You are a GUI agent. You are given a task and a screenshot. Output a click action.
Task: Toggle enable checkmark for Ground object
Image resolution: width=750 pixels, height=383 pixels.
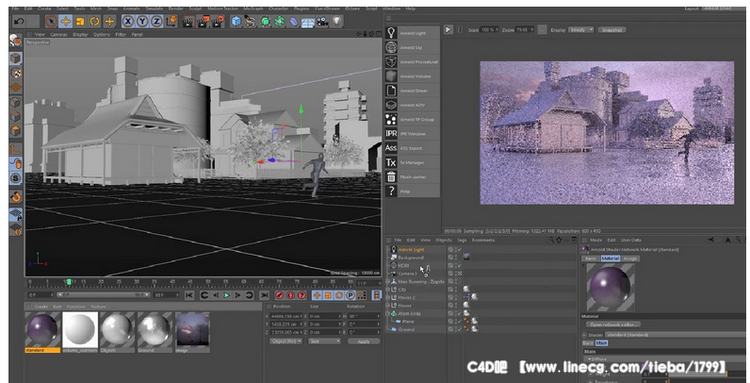tap(459, 329)
